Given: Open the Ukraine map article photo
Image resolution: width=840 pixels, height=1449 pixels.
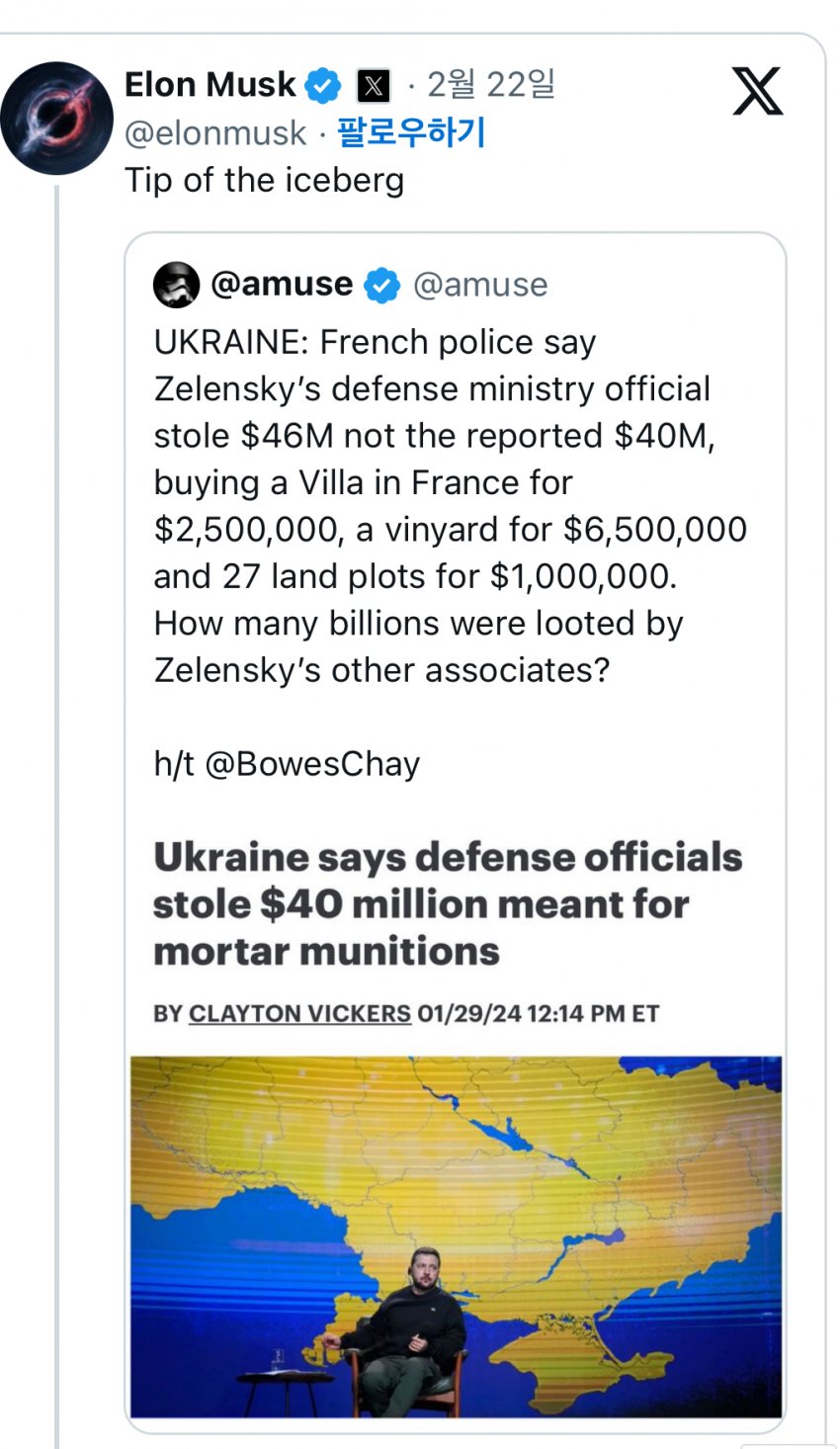Looking at the screenshot, I should (456, 1236).
